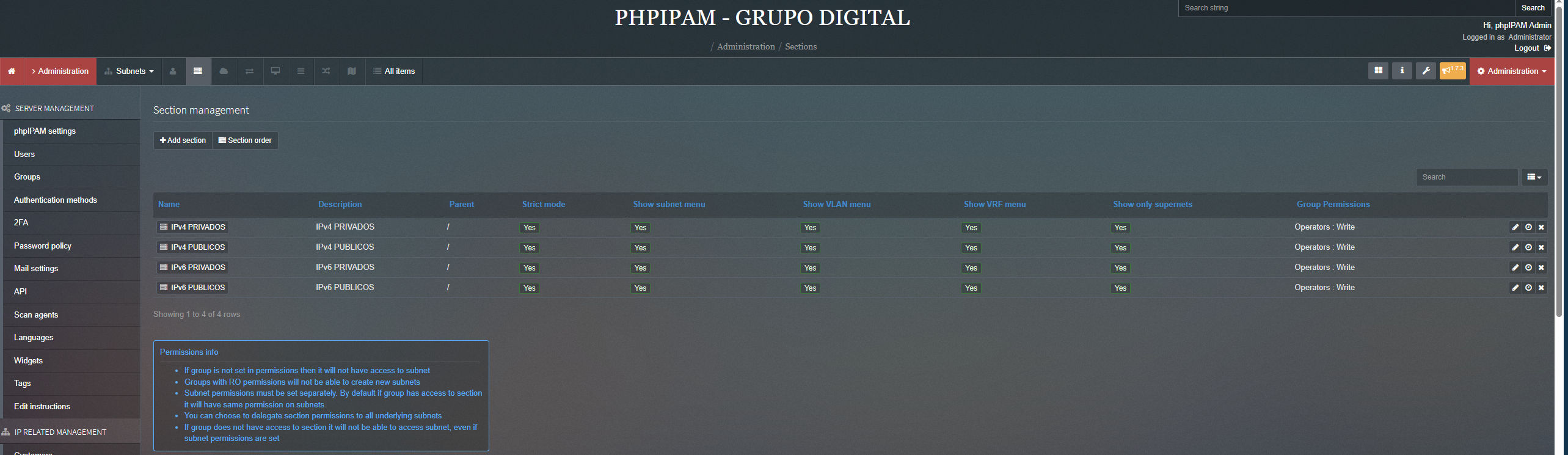Image resolution: width=1568 pixels, height=455 pixels.
Task: Edit the IPv6 PRIVADOS section pencil icon
Action: (1515, 268)
